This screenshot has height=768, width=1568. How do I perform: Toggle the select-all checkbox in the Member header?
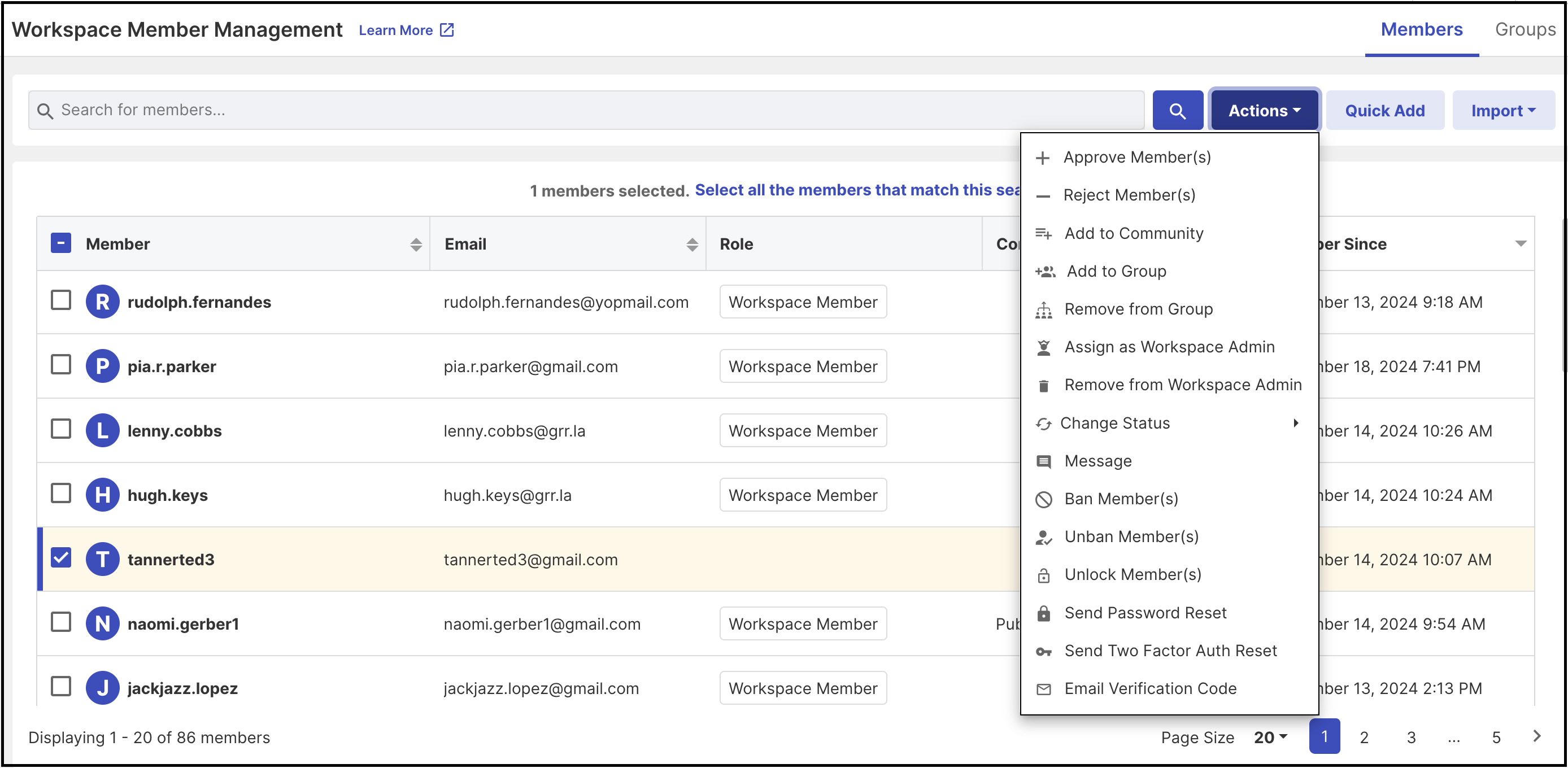pyautogui.click(x=61, y=243)
